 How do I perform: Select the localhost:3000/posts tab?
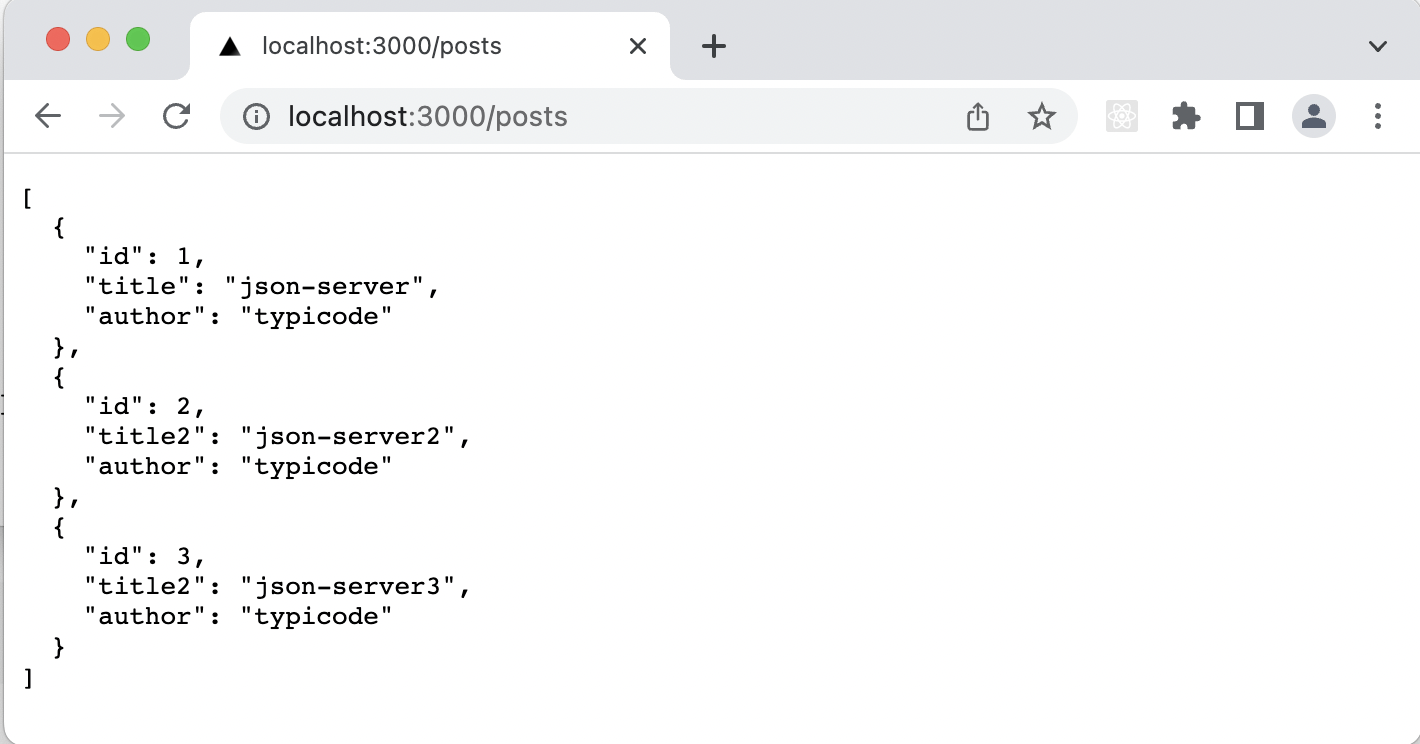(x=381, y=46)
